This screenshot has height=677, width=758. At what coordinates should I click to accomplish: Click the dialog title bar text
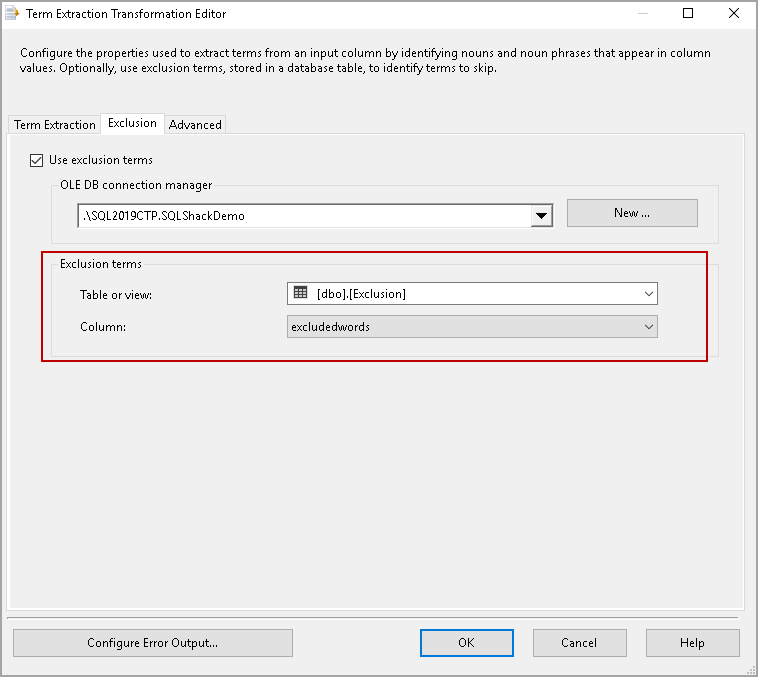tap(126, 14)
